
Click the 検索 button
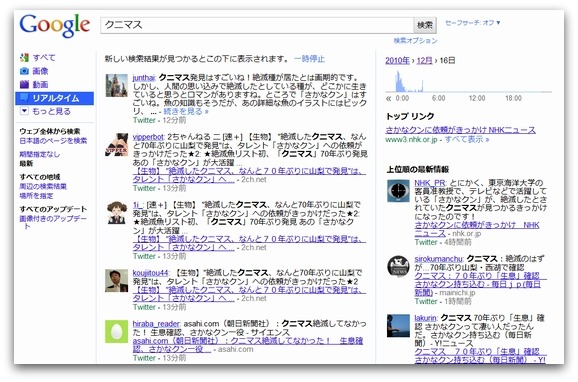[x=425, y=25]
